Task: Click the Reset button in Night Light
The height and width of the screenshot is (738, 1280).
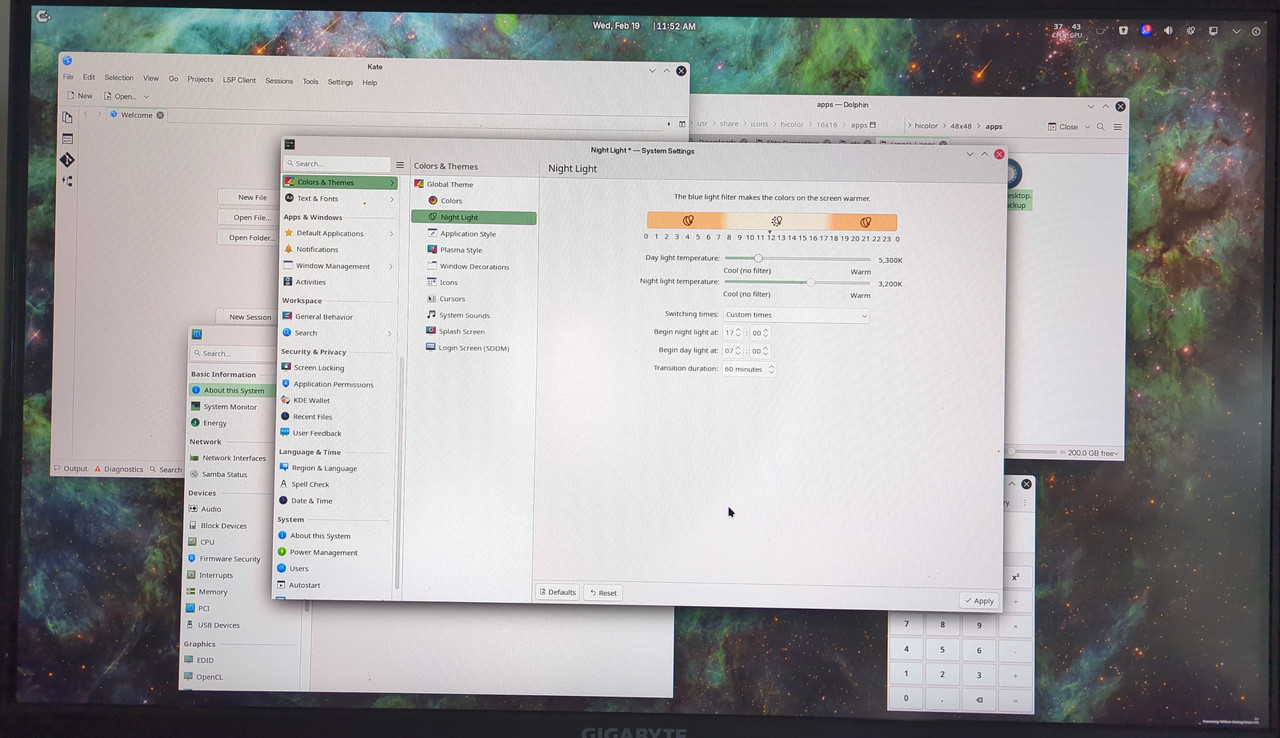Action: point(603,593)
